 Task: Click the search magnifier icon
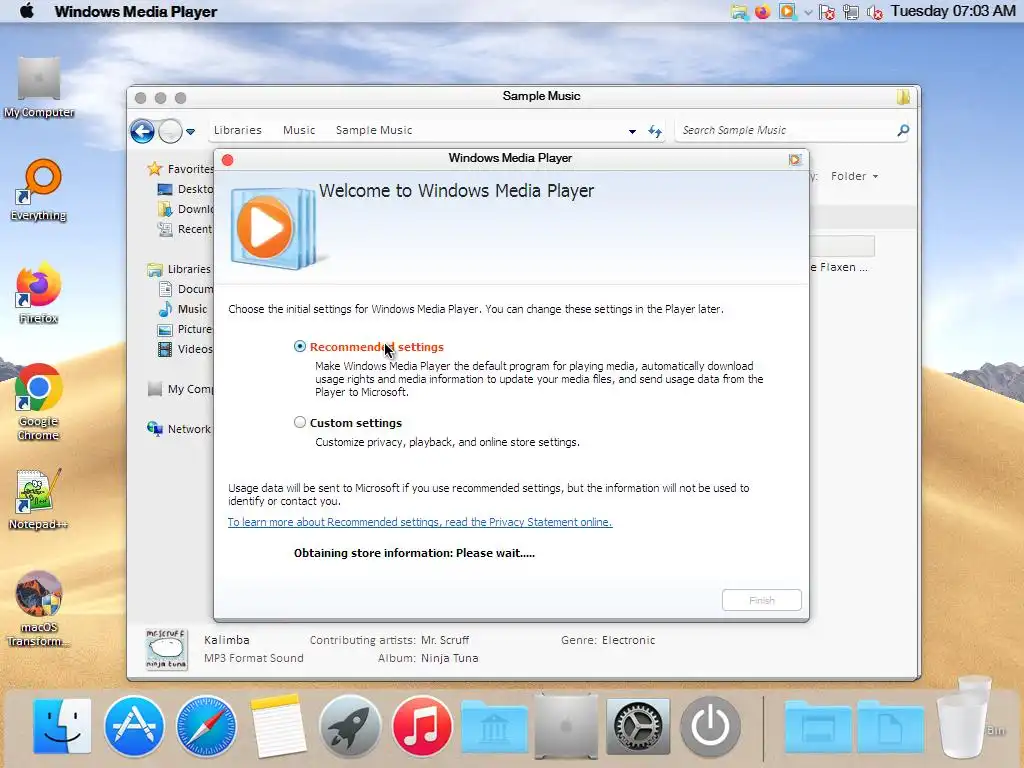(x=903, y=131)
